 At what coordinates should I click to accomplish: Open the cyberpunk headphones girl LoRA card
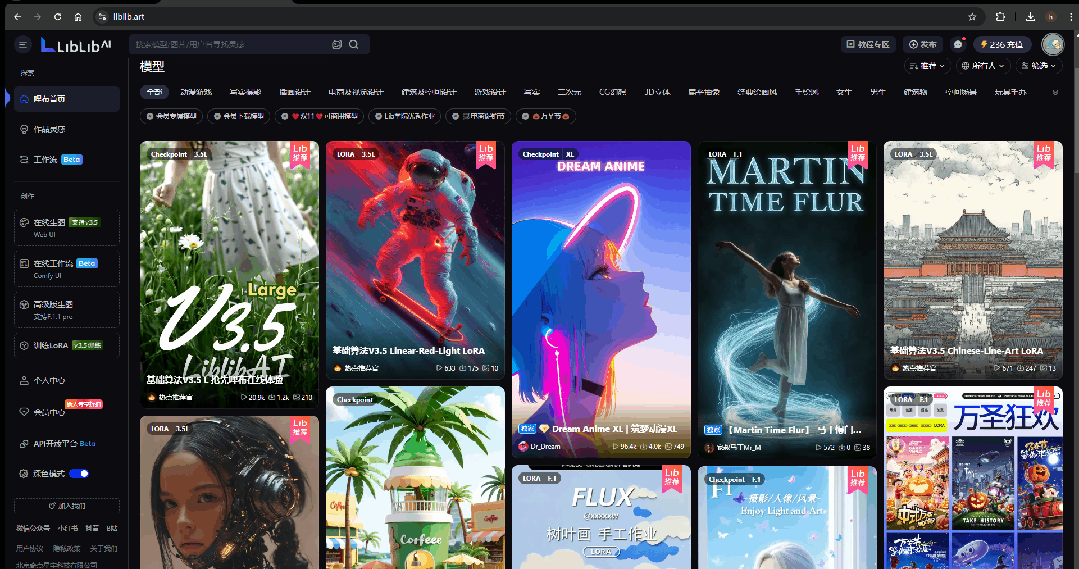pyautogui.click(x=229, y=492)
